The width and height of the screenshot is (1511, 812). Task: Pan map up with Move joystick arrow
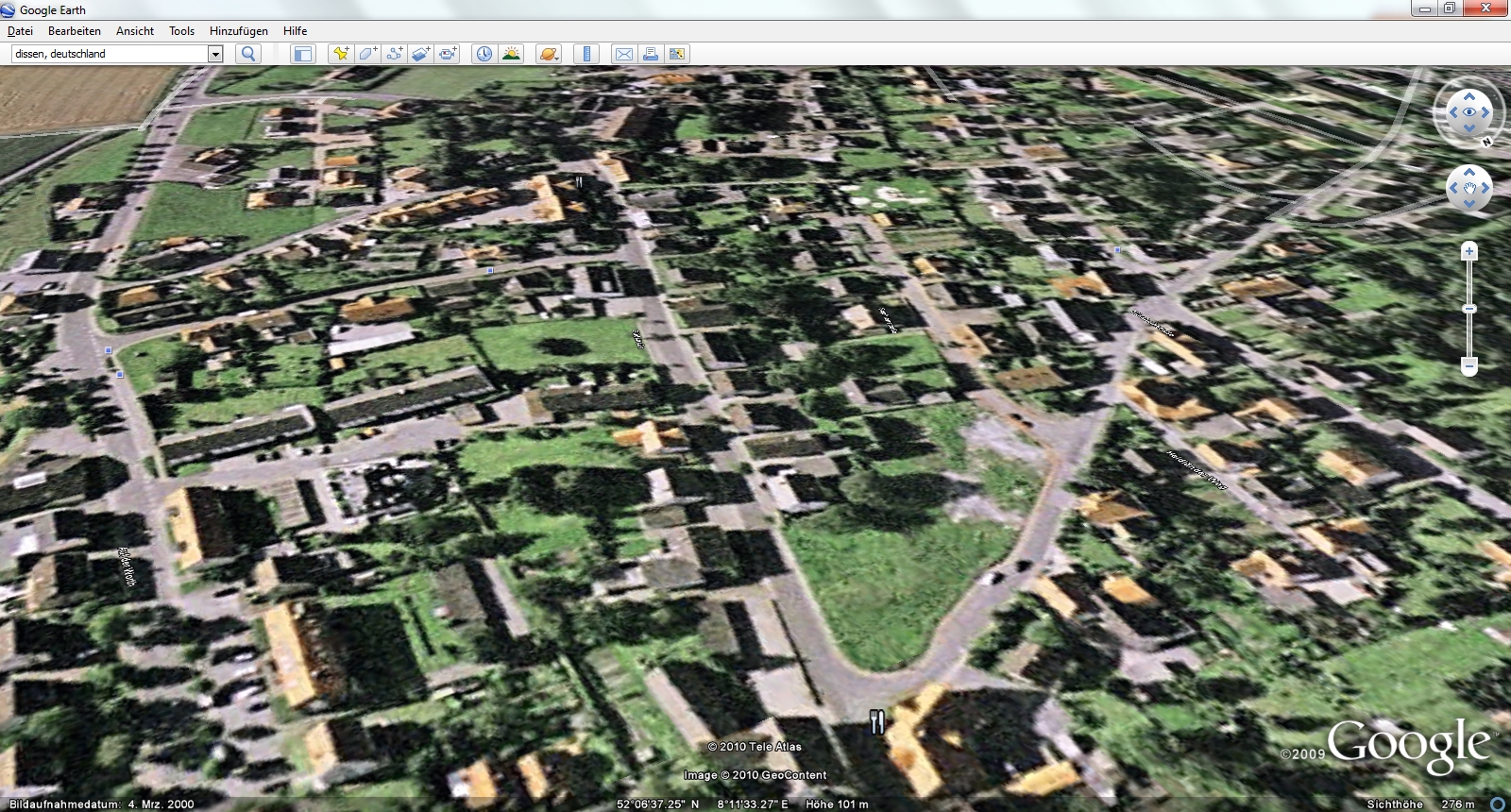[1469, 173]
